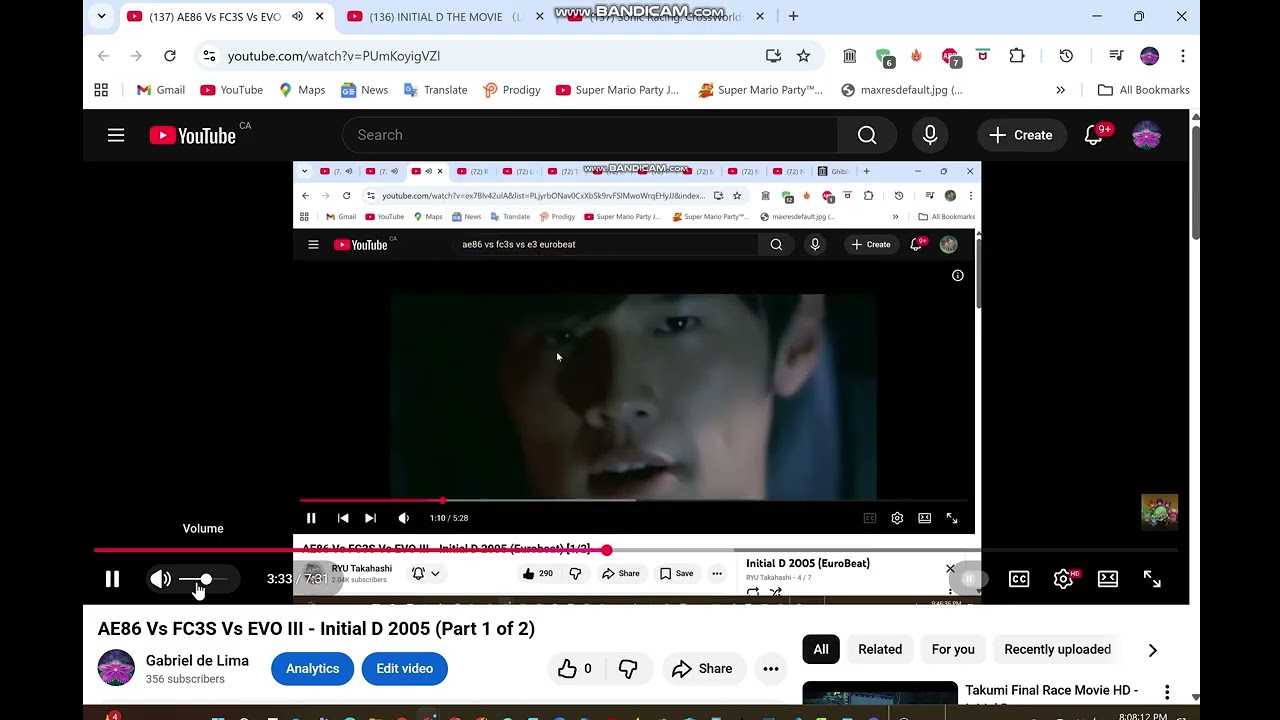Open the YouTube account avatar menu
1280x720 pixels.
point(1146,135)
